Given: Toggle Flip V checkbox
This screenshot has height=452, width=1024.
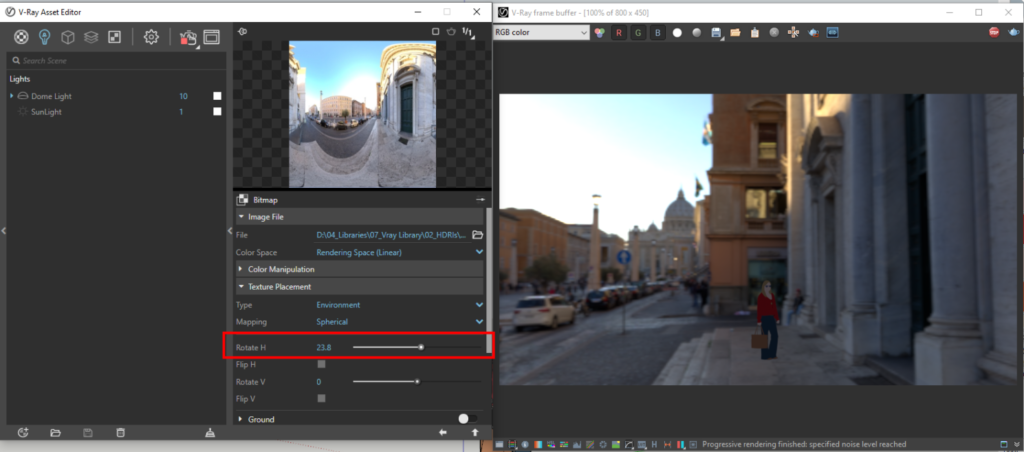Looking at the screenshot, I should coord(321,398).
